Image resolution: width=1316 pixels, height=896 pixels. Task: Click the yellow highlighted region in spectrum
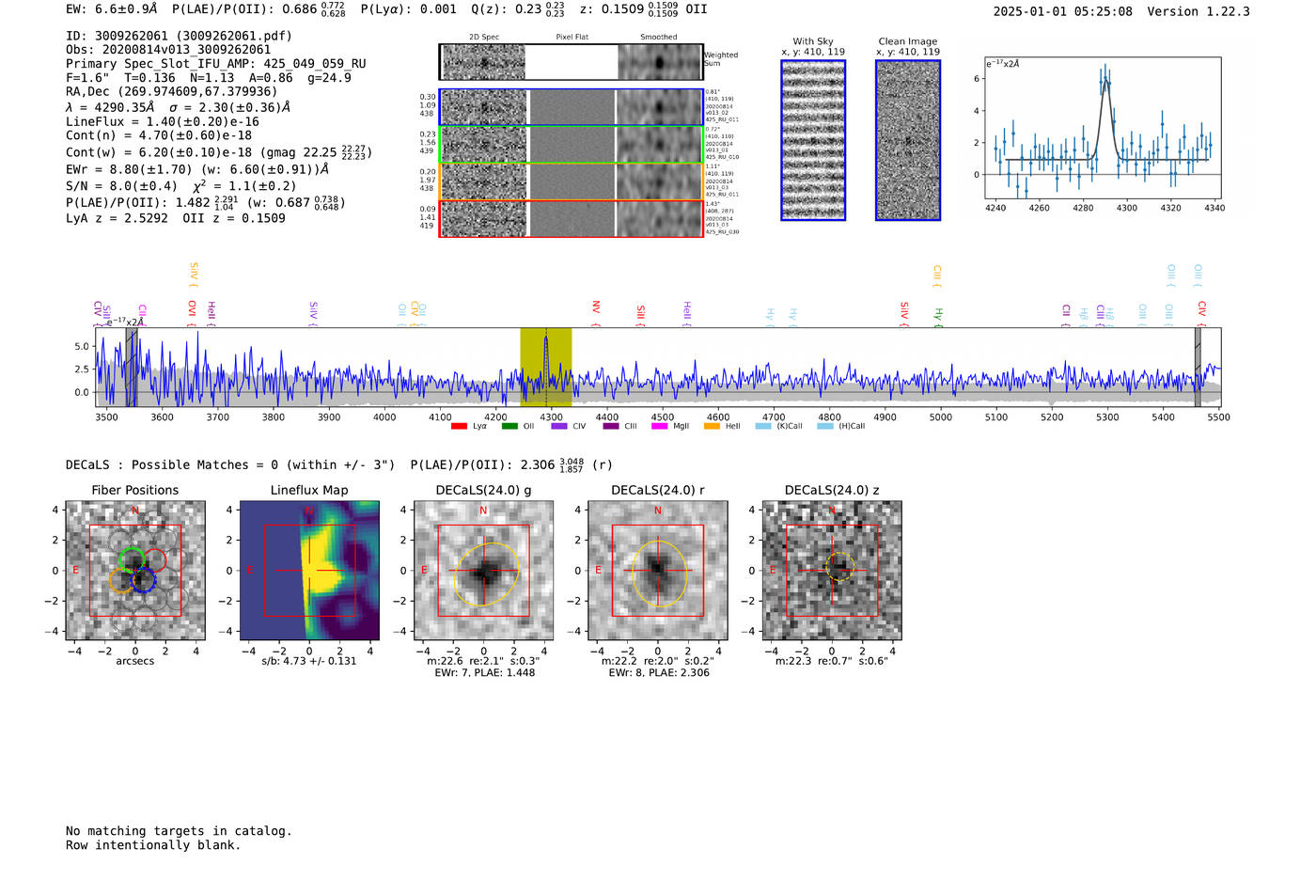pos(546,368)
